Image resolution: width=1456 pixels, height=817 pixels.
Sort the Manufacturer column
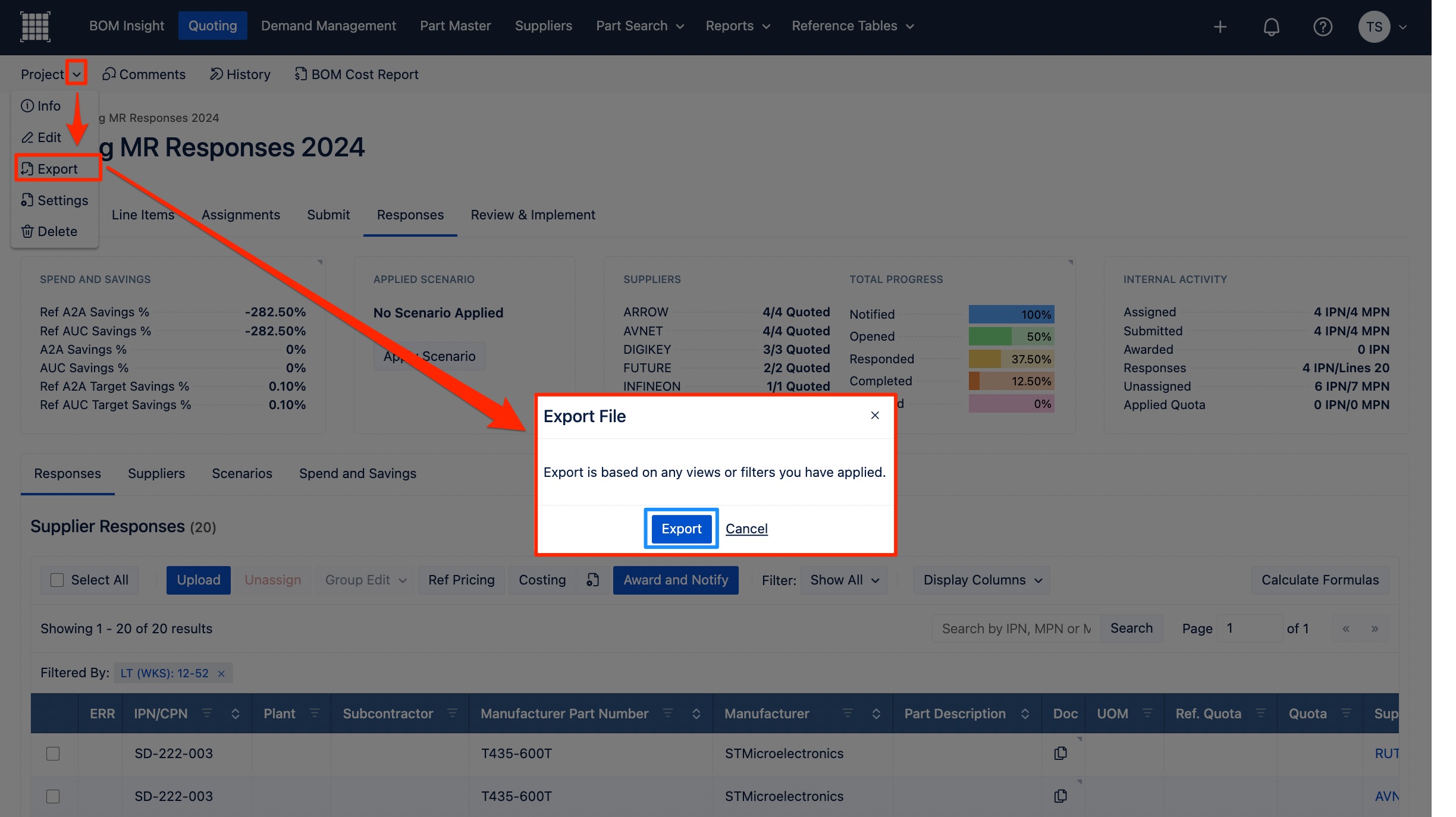pyautogui.click(x=876, y=714)
